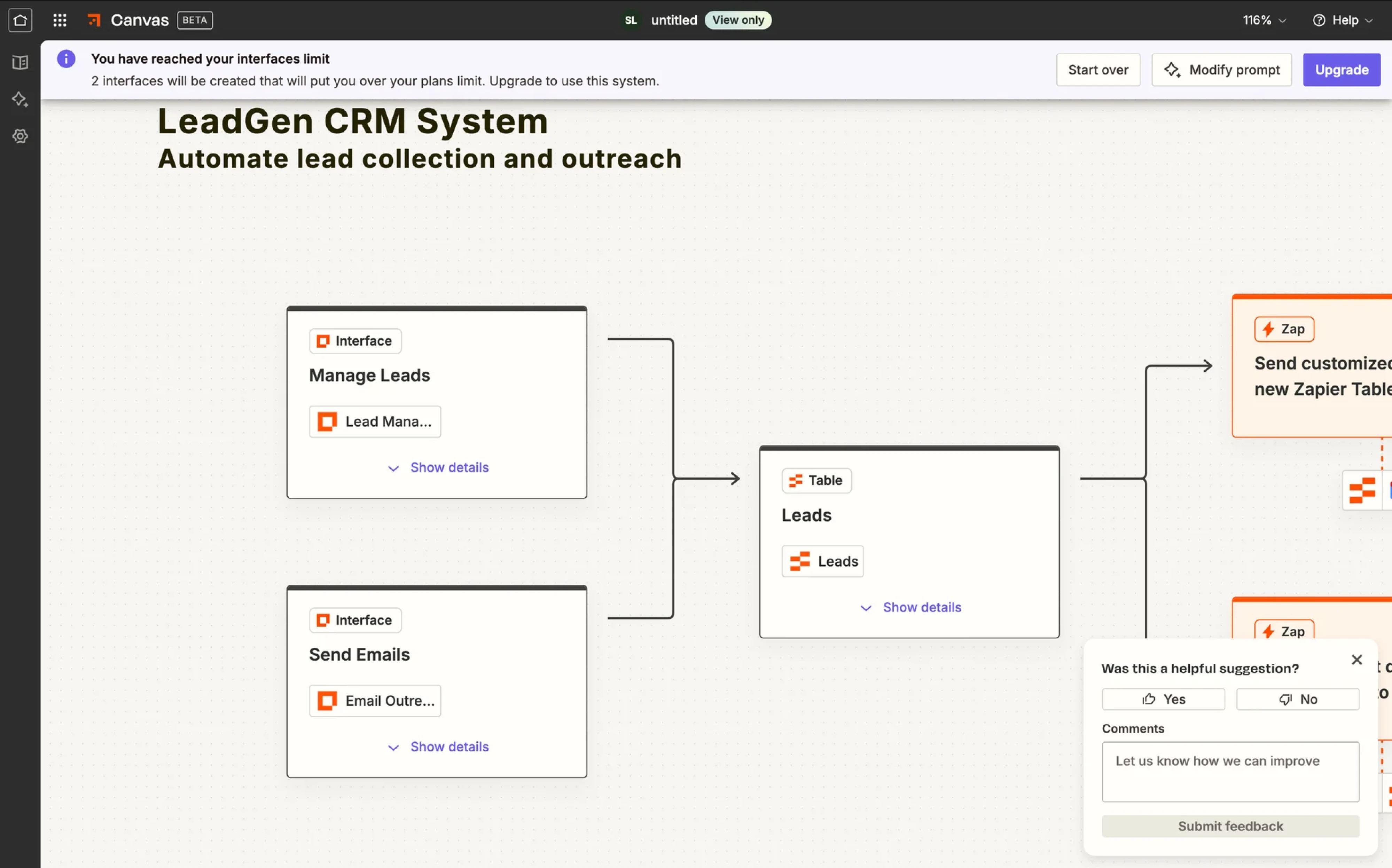Open the guide panel icon in the sidebar
This screenshot has height=868, width=1392.
[x=20, y=62]
